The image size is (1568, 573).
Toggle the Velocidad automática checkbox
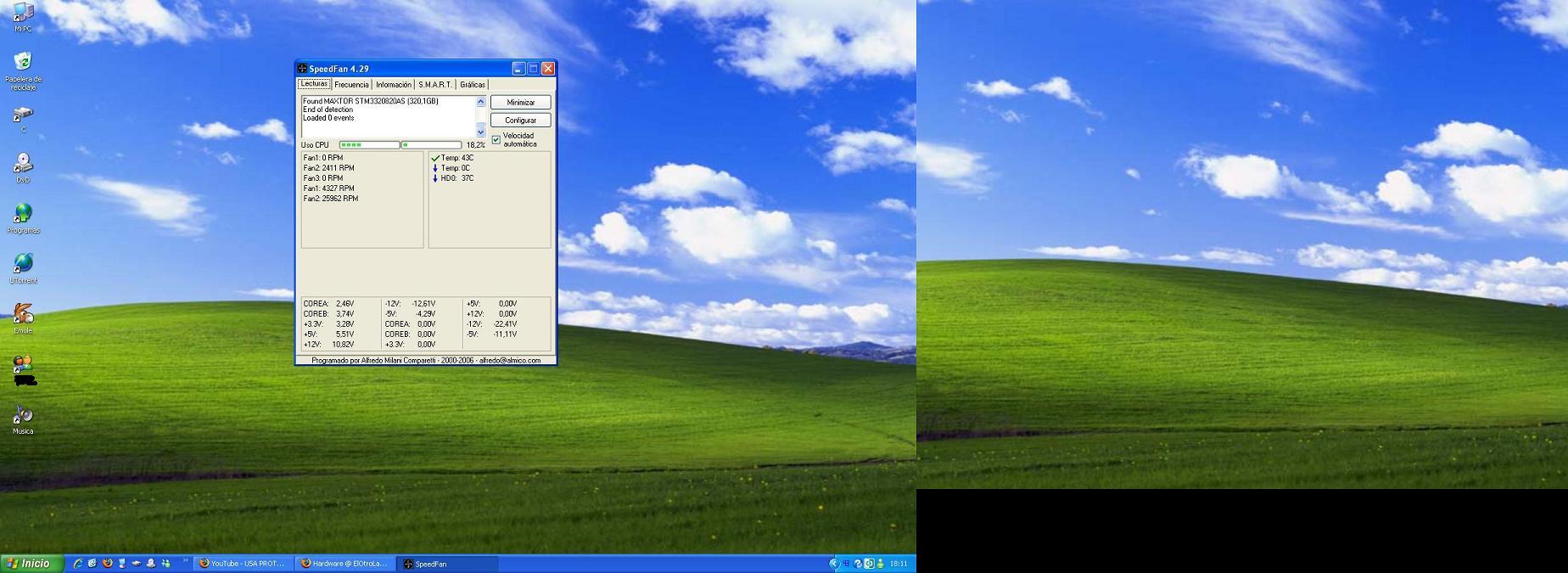[x=496, y=140]
